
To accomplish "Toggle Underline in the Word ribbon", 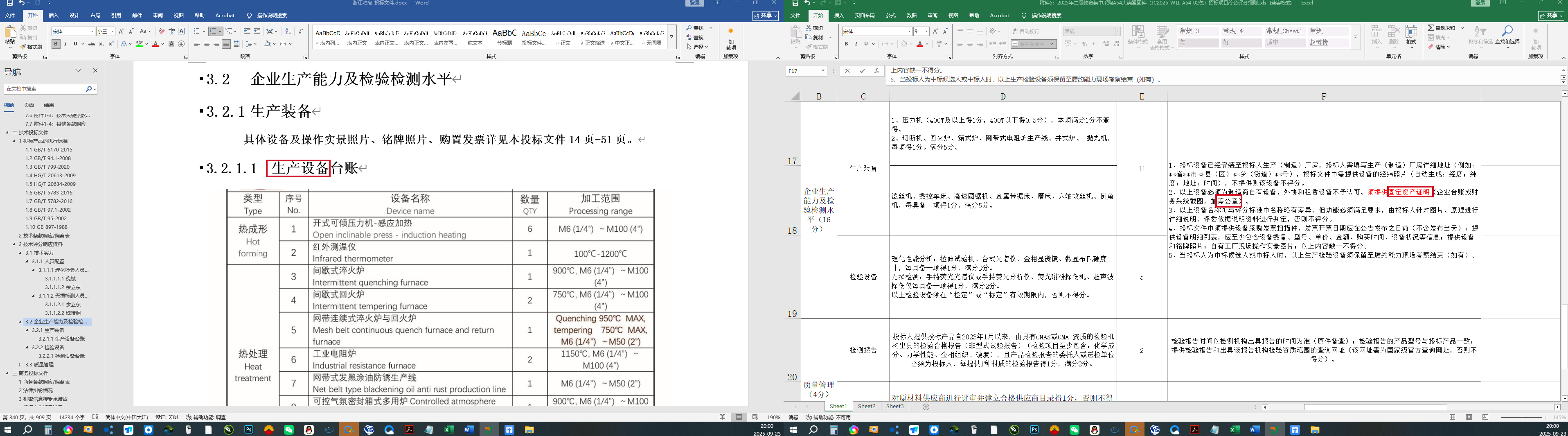I will tap(75, 44).
